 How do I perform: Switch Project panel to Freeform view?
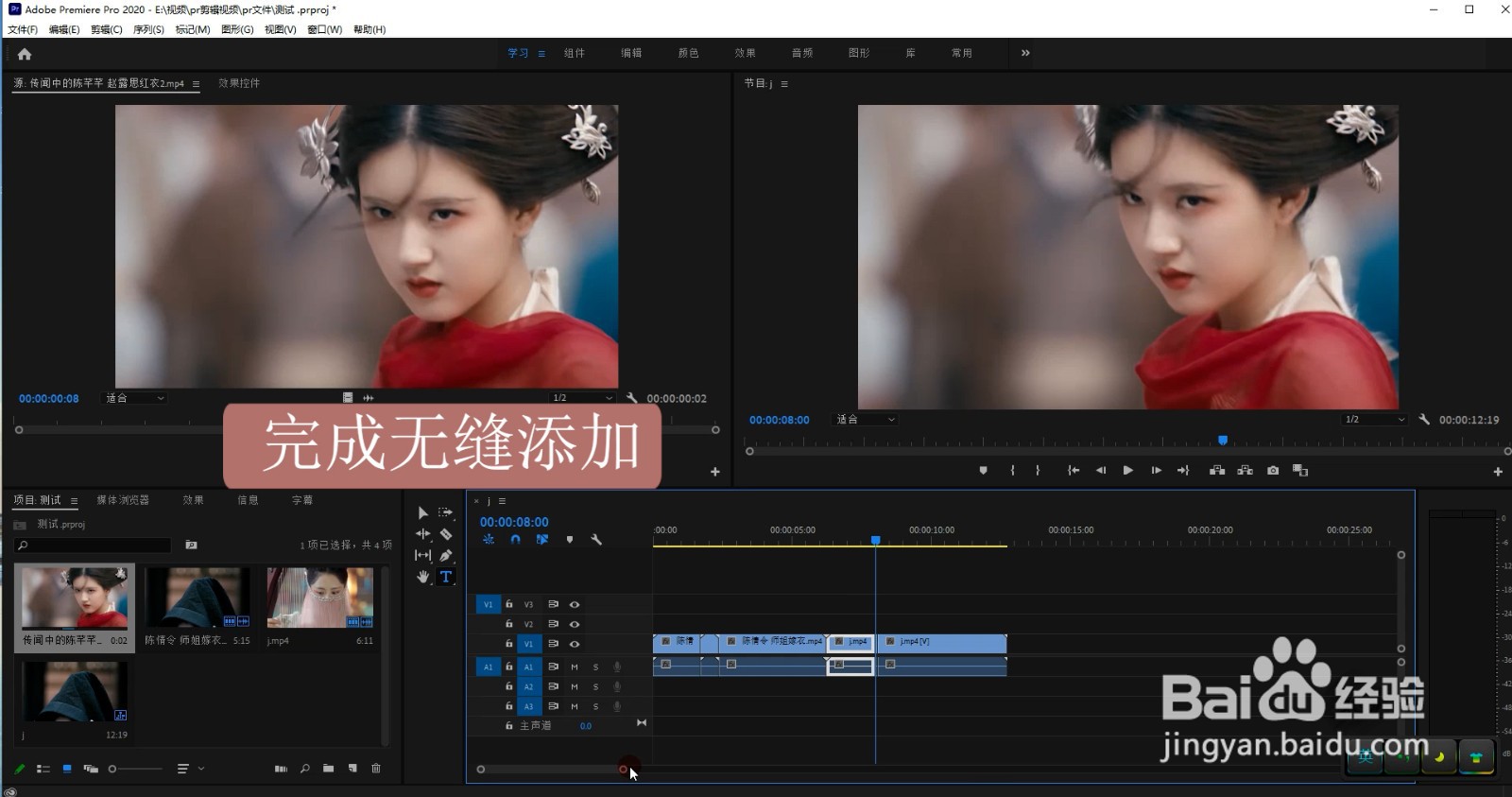(91, 769)
